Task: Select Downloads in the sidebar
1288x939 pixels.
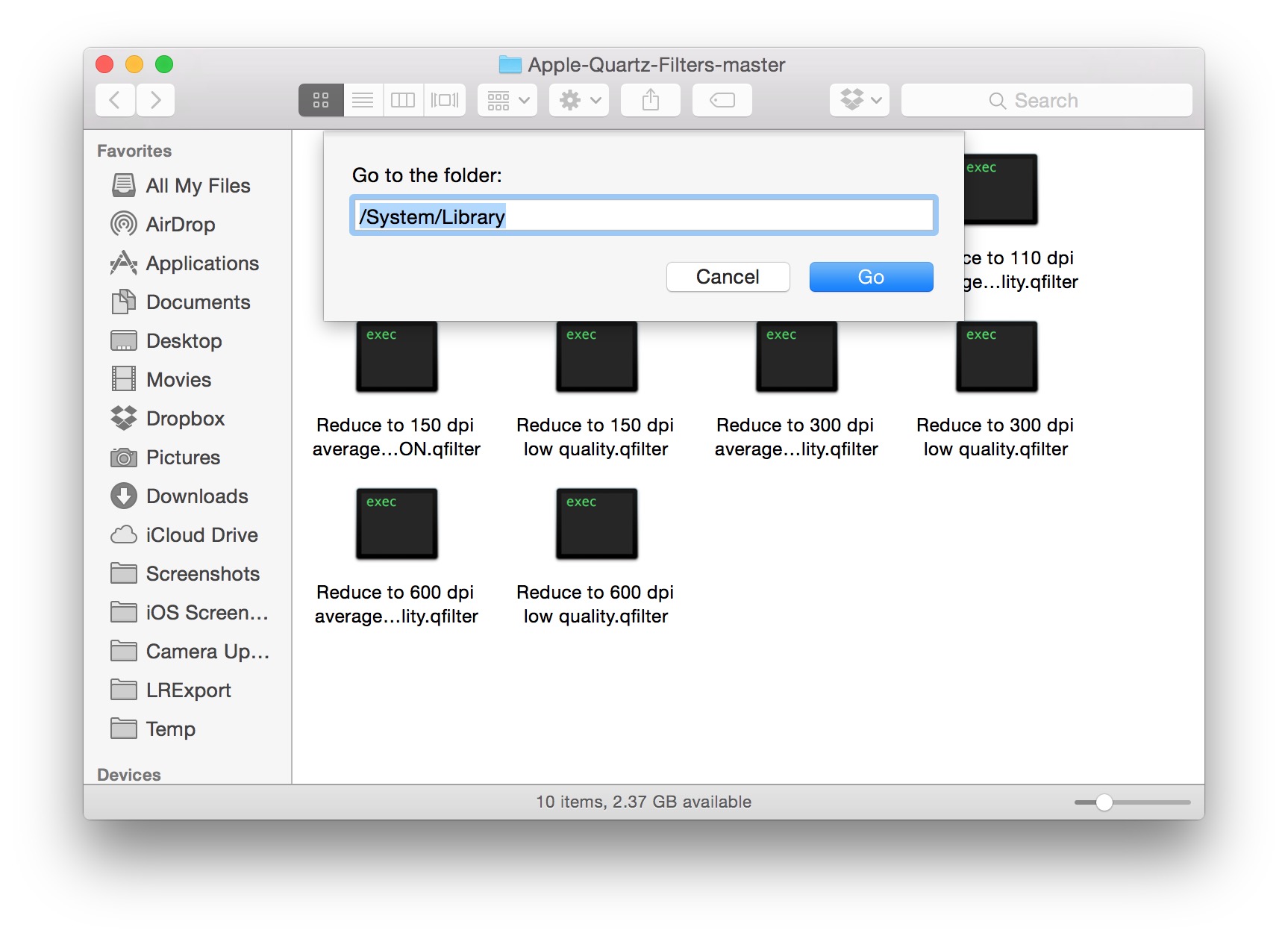Action: (197, 496)
